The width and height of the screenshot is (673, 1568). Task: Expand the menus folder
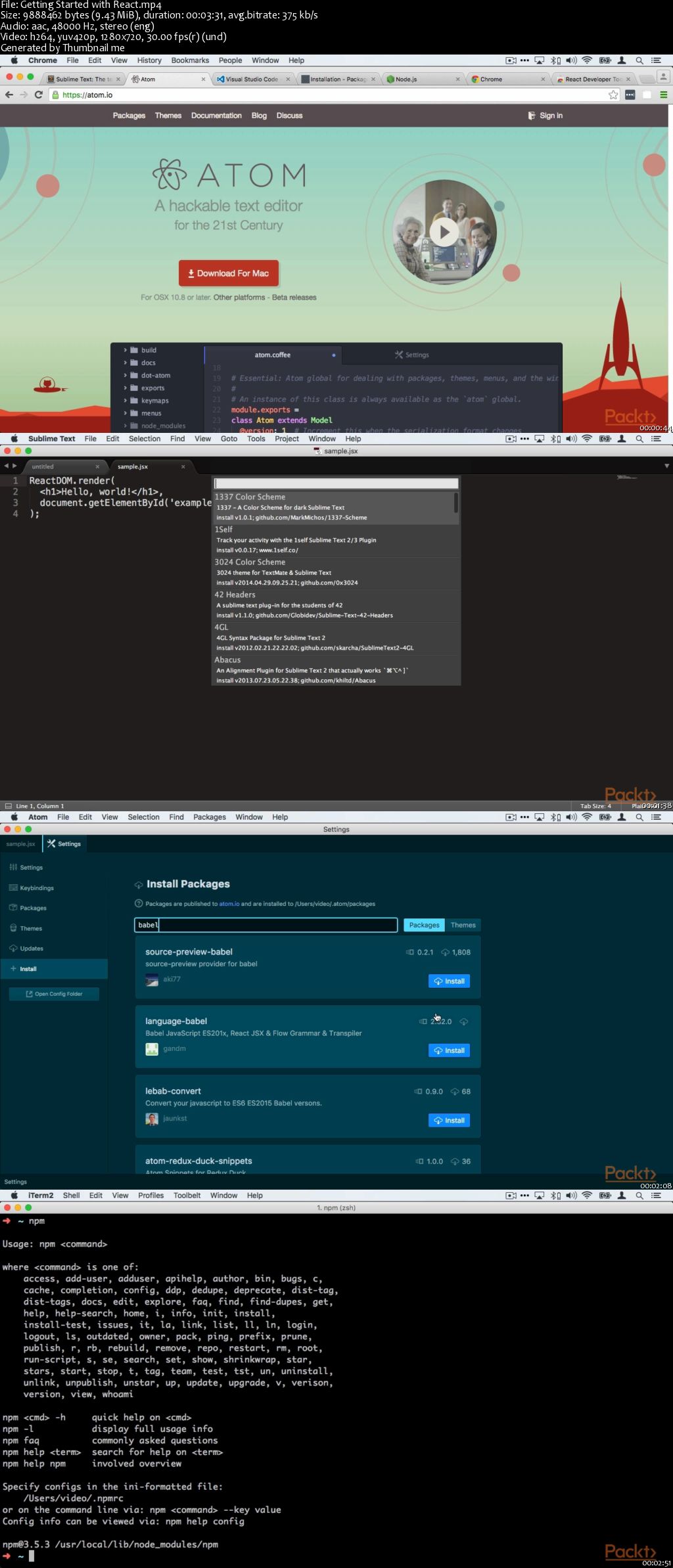[151, 413]
